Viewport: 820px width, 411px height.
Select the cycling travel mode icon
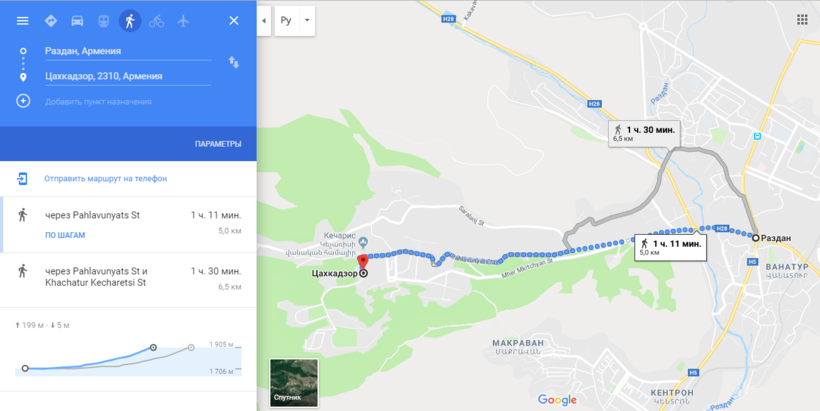point(156,21)
